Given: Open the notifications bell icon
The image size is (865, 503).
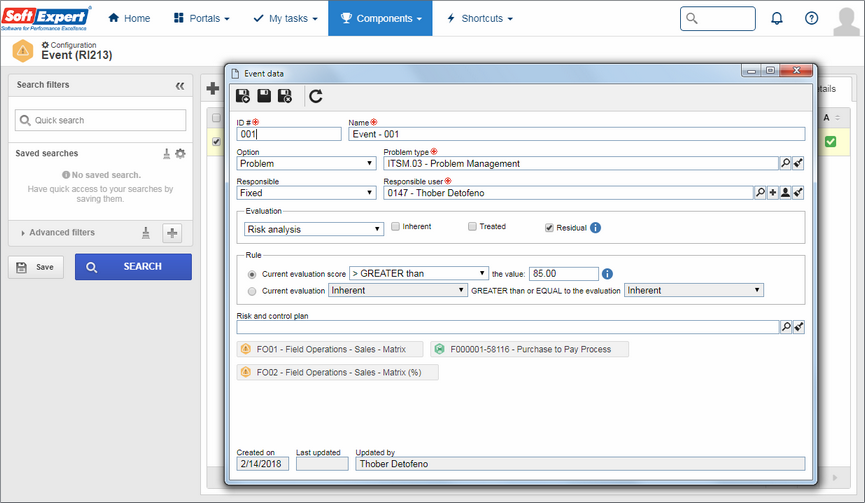Looking at the screenshot, I should click(x=777, y=19).
